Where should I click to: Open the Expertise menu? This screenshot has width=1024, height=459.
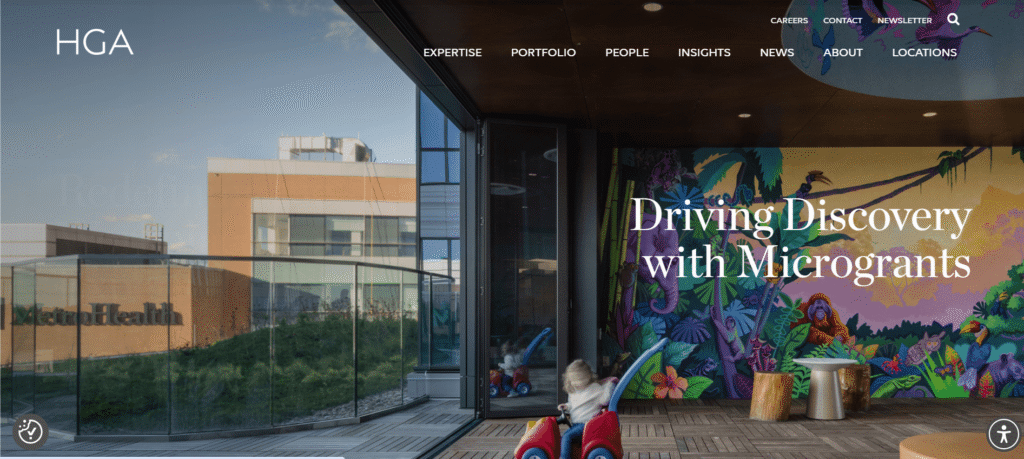[453, 53]
